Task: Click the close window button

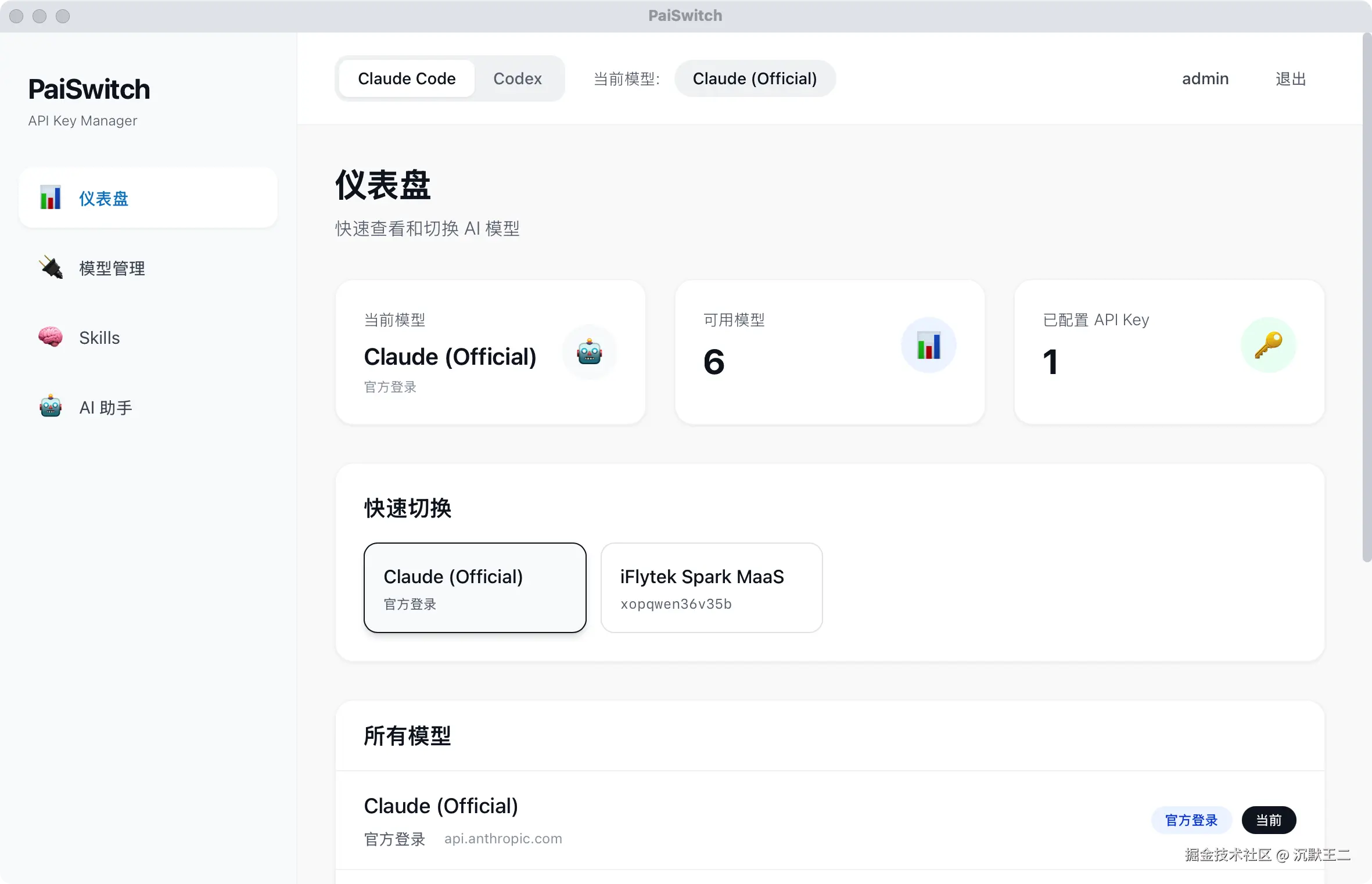Action: point(16,16)
